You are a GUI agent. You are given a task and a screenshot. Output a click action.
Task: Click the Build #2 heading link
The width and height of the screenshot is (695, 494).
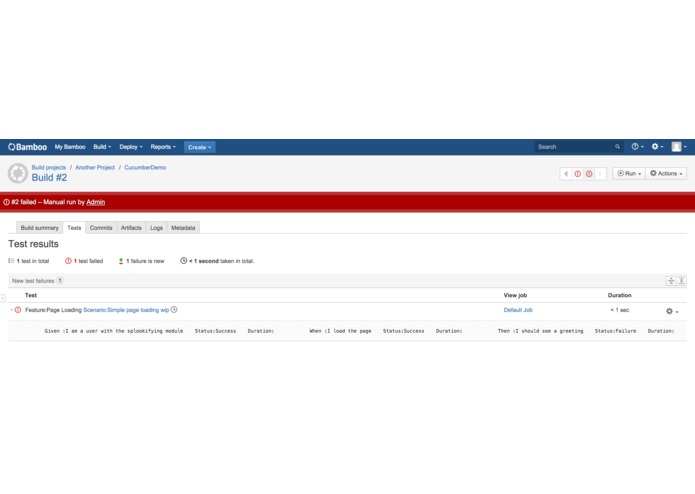tap(49, 178)
